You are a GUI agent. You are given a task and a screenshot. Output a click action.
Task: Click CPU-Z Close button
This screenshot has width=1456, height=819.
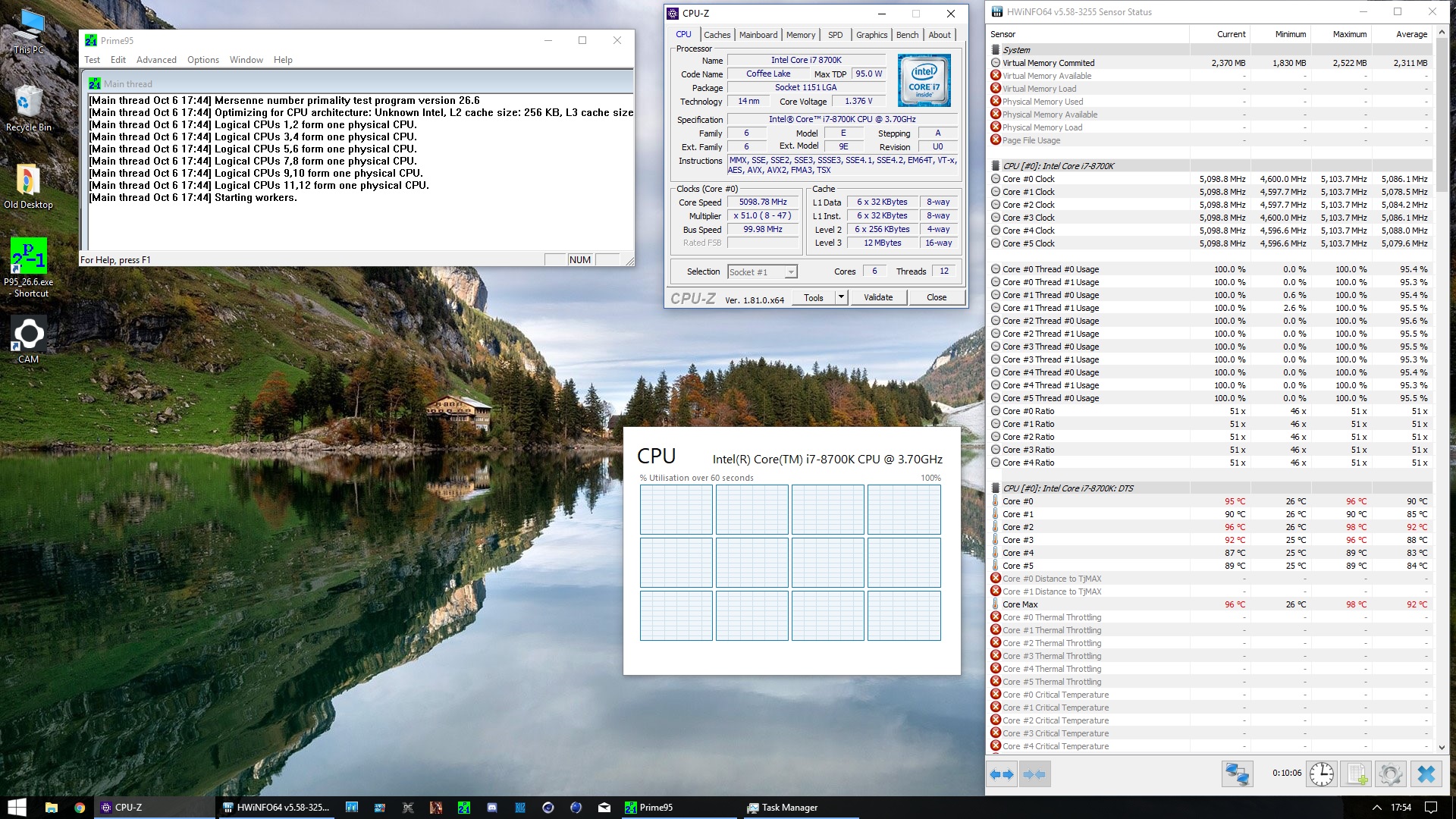pyautogui.click(x=937, y=297)
